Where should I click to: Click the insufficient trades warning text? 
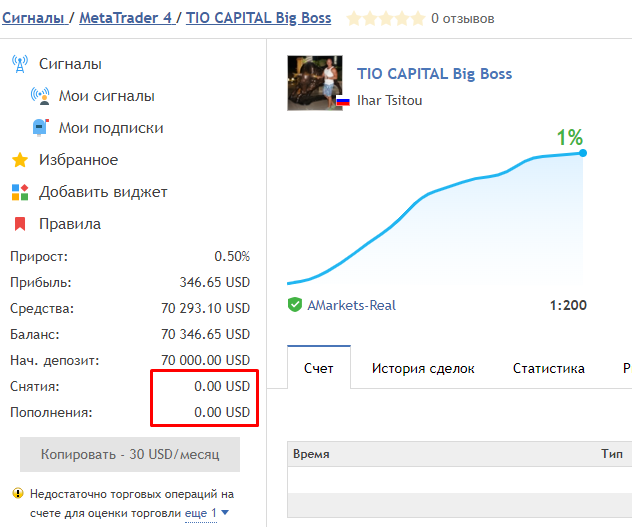132,503
